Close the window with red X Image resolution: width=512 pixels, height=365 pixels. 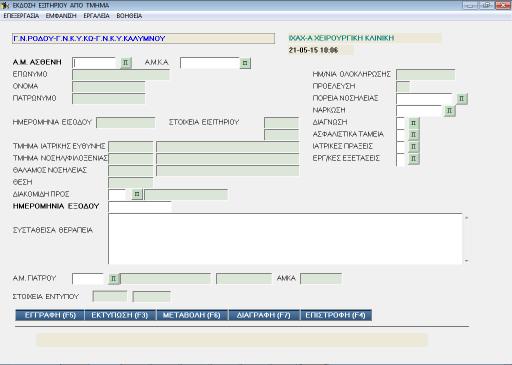(x=503, y=5)
